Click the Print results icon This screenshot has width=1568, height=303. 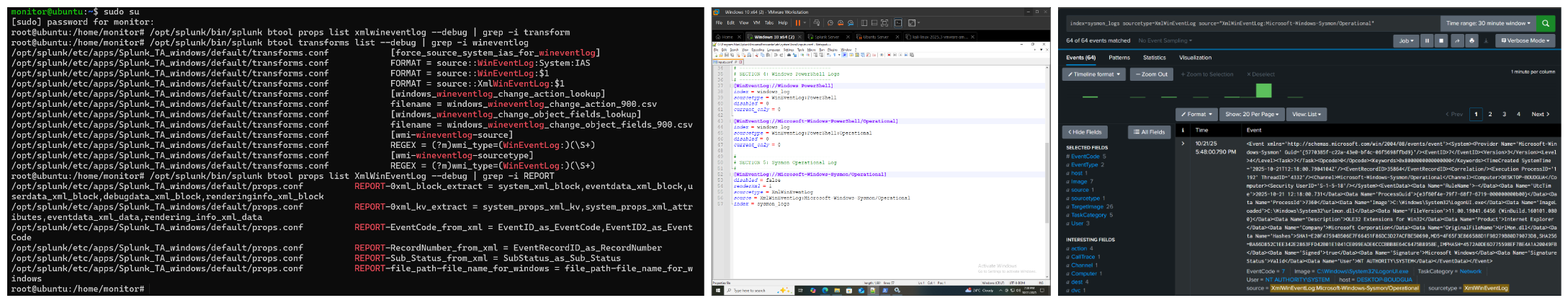coord(1471,41)
